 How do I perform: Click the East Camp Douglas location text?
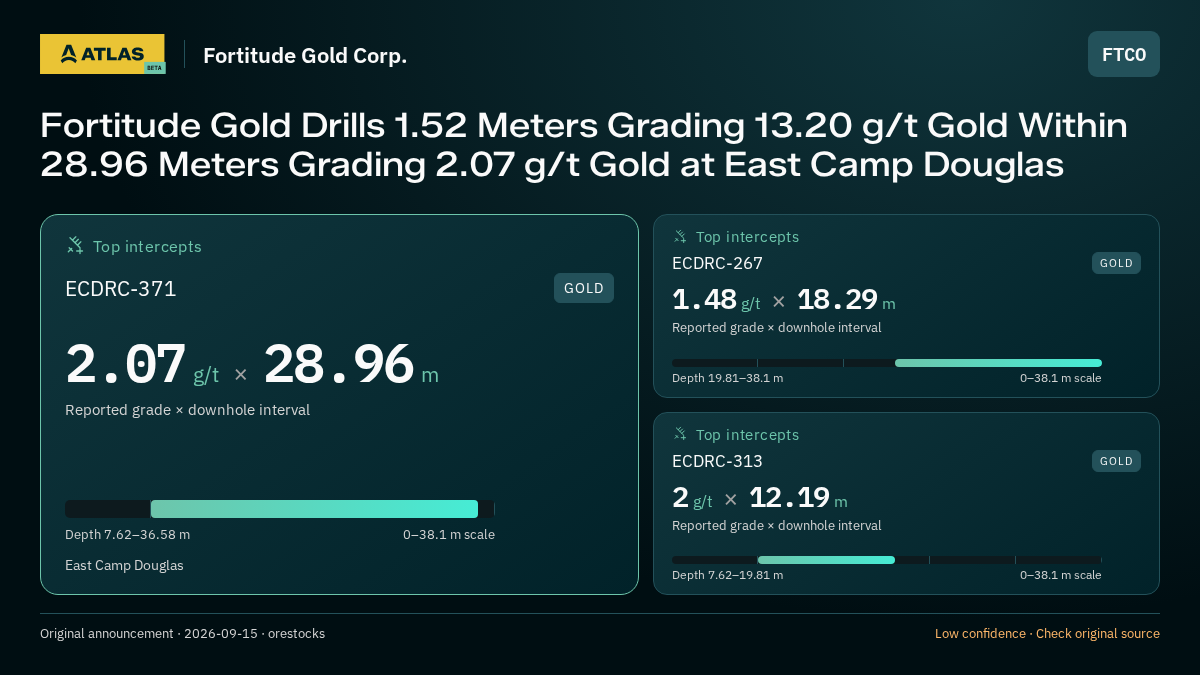(x=124, y=565)
